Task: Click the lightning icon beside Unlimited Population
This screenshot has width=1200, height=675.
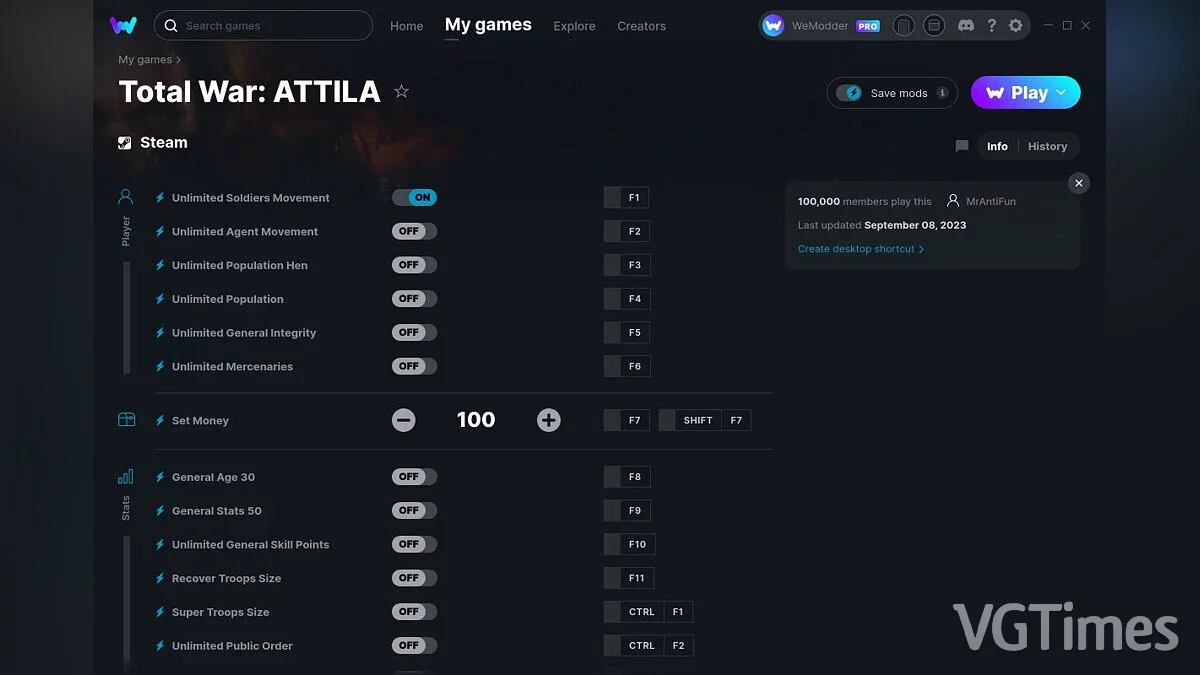Action: pos(160,298)
